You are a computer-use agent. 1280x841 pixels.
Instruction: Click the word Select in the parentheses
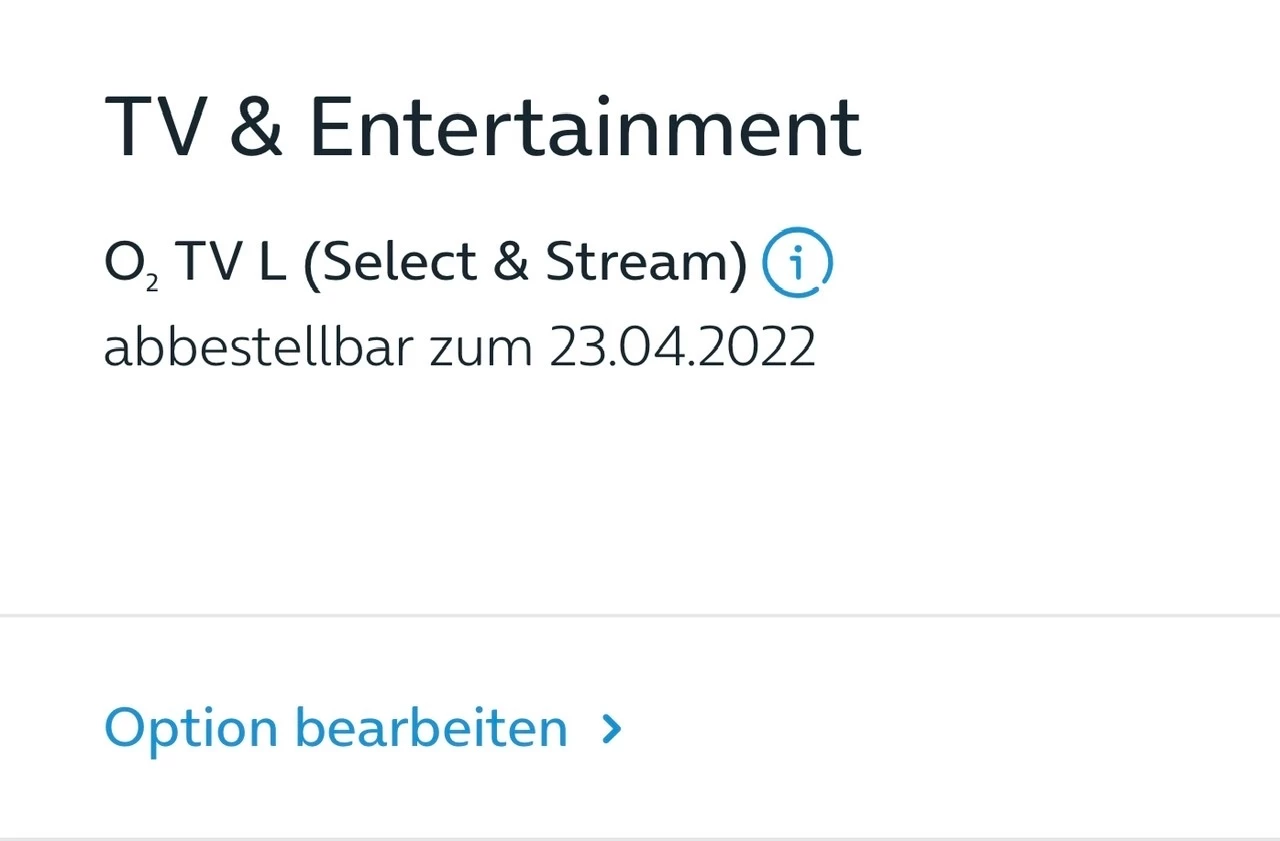[x=396, y=263]
